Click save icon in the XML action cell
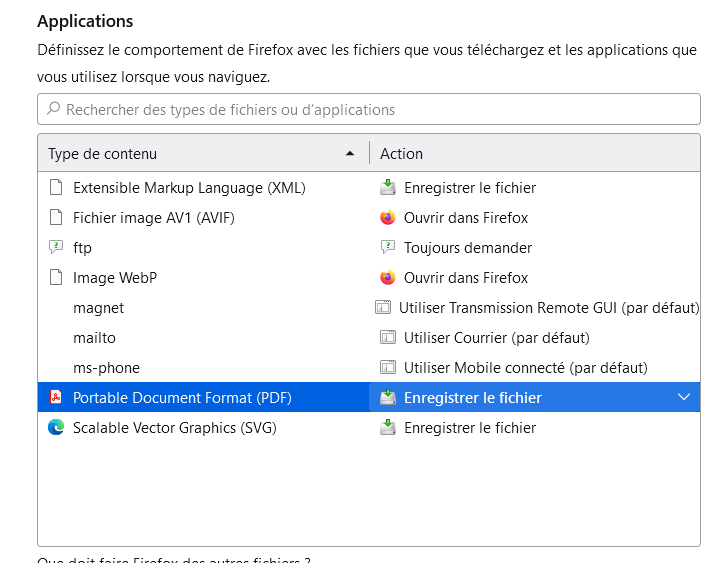 [x=388, y=188]
